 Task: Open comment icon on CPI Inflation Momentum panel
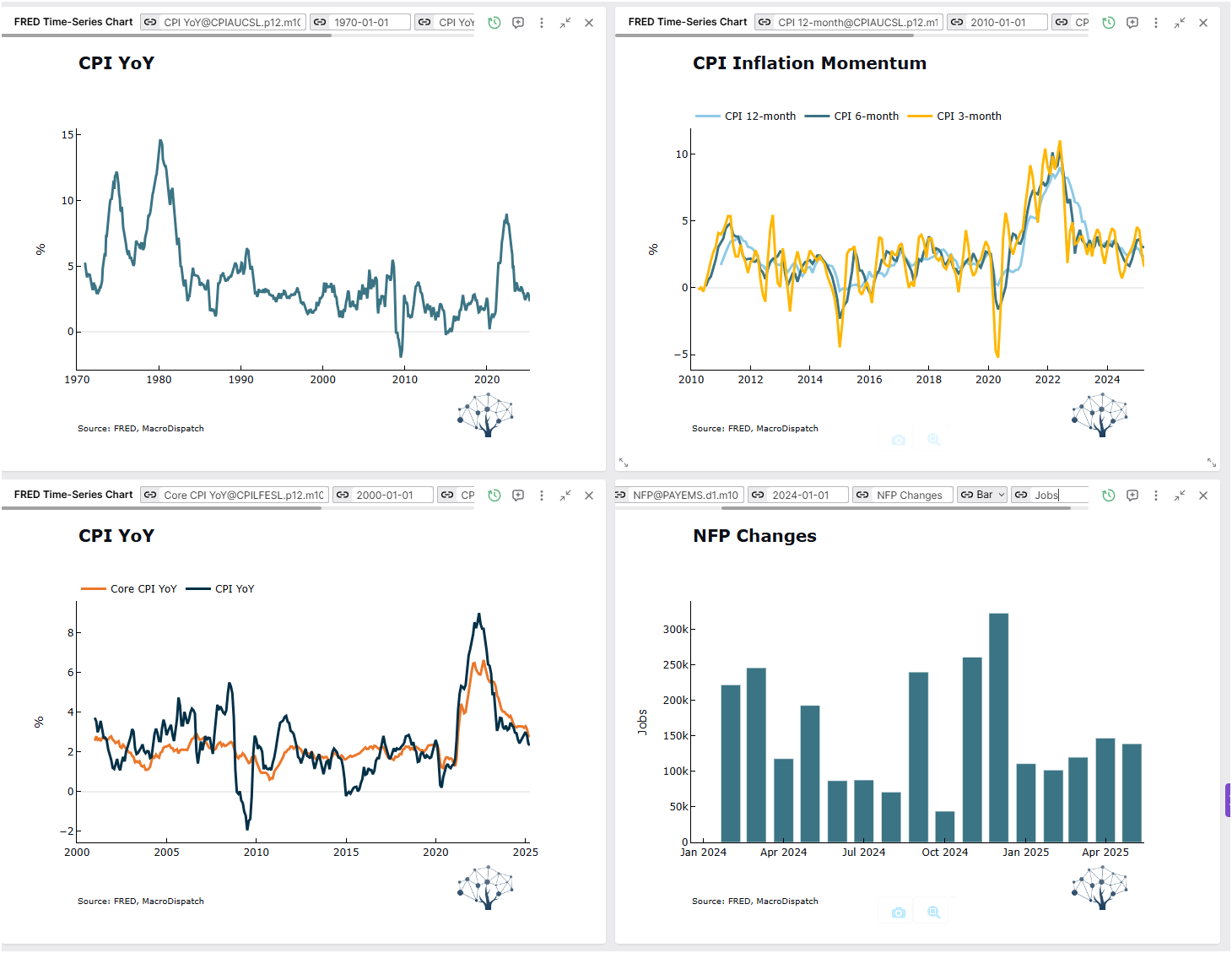[x=1132, y=23]
